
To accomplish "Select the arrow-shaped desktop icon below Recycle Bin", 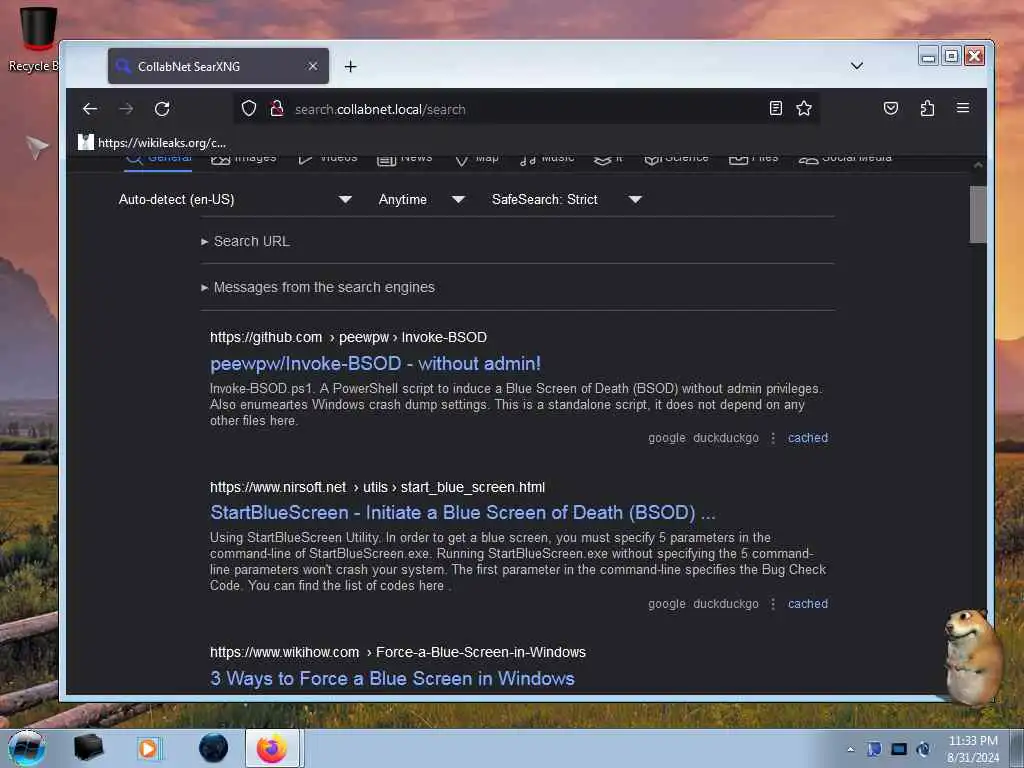I will tap(37, 147).
